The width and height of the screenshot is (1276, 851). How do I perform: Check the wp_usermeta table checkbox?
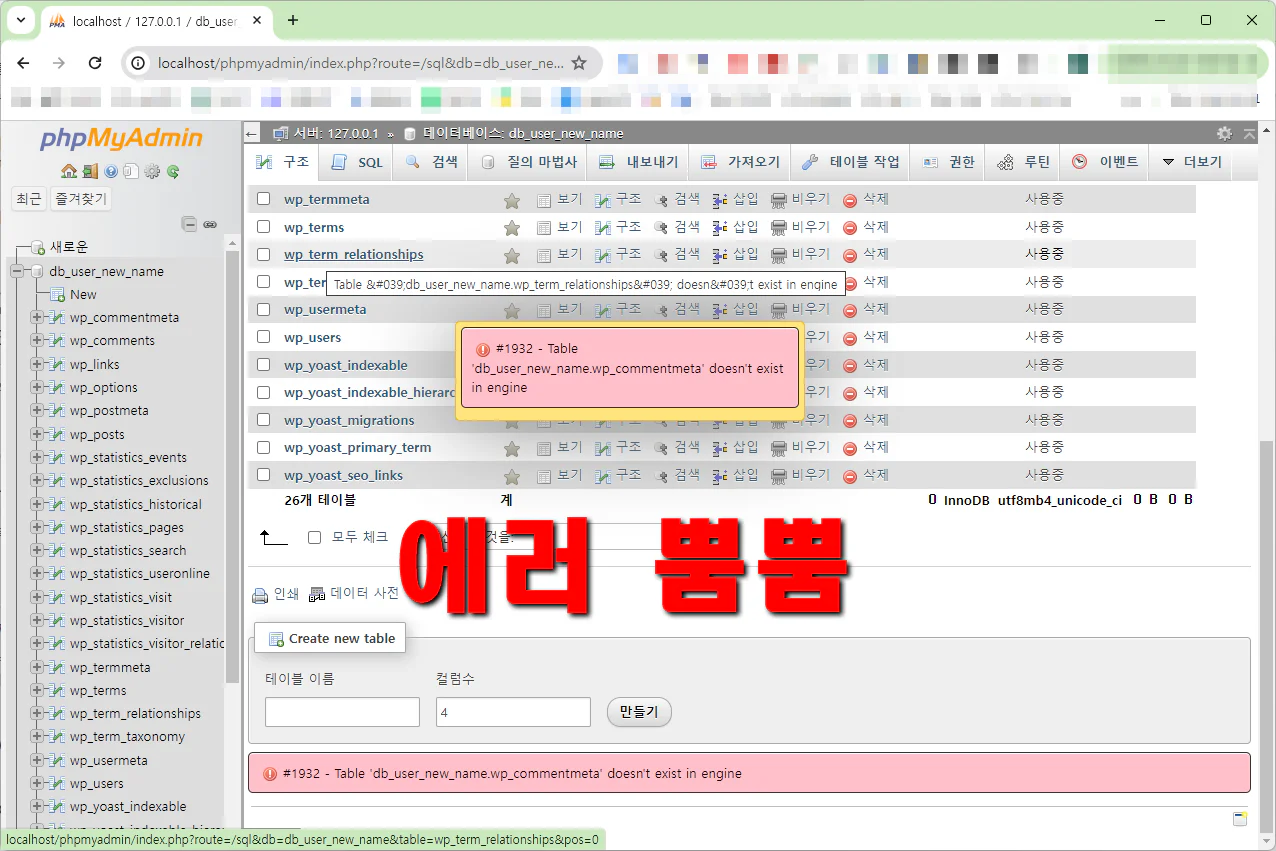click(x=264, y=309)
